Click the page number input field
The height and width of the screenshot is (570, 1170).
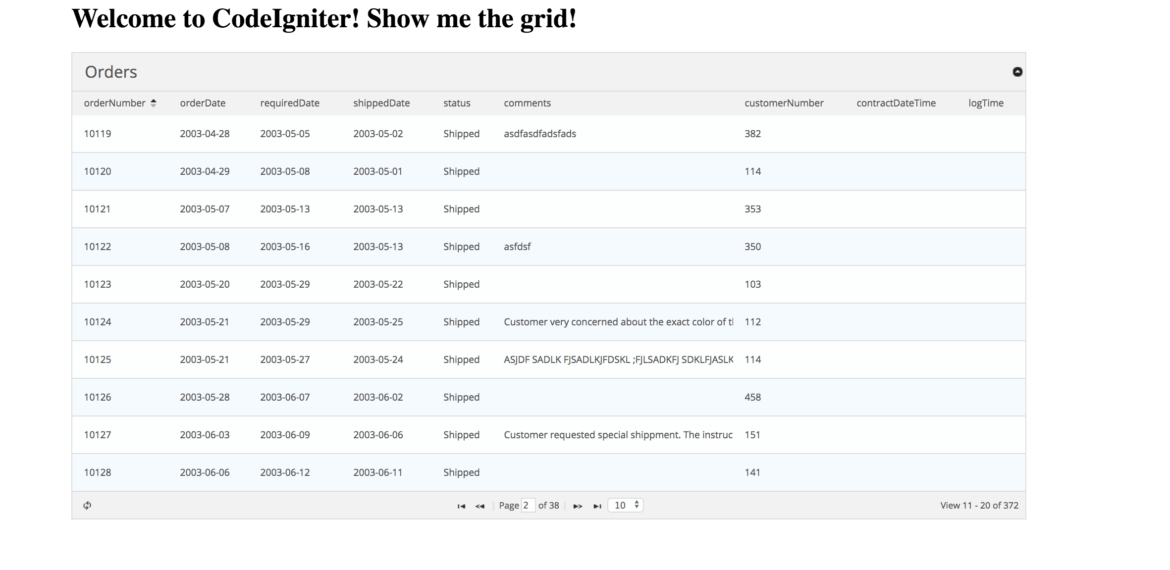(x=528, y=505)
